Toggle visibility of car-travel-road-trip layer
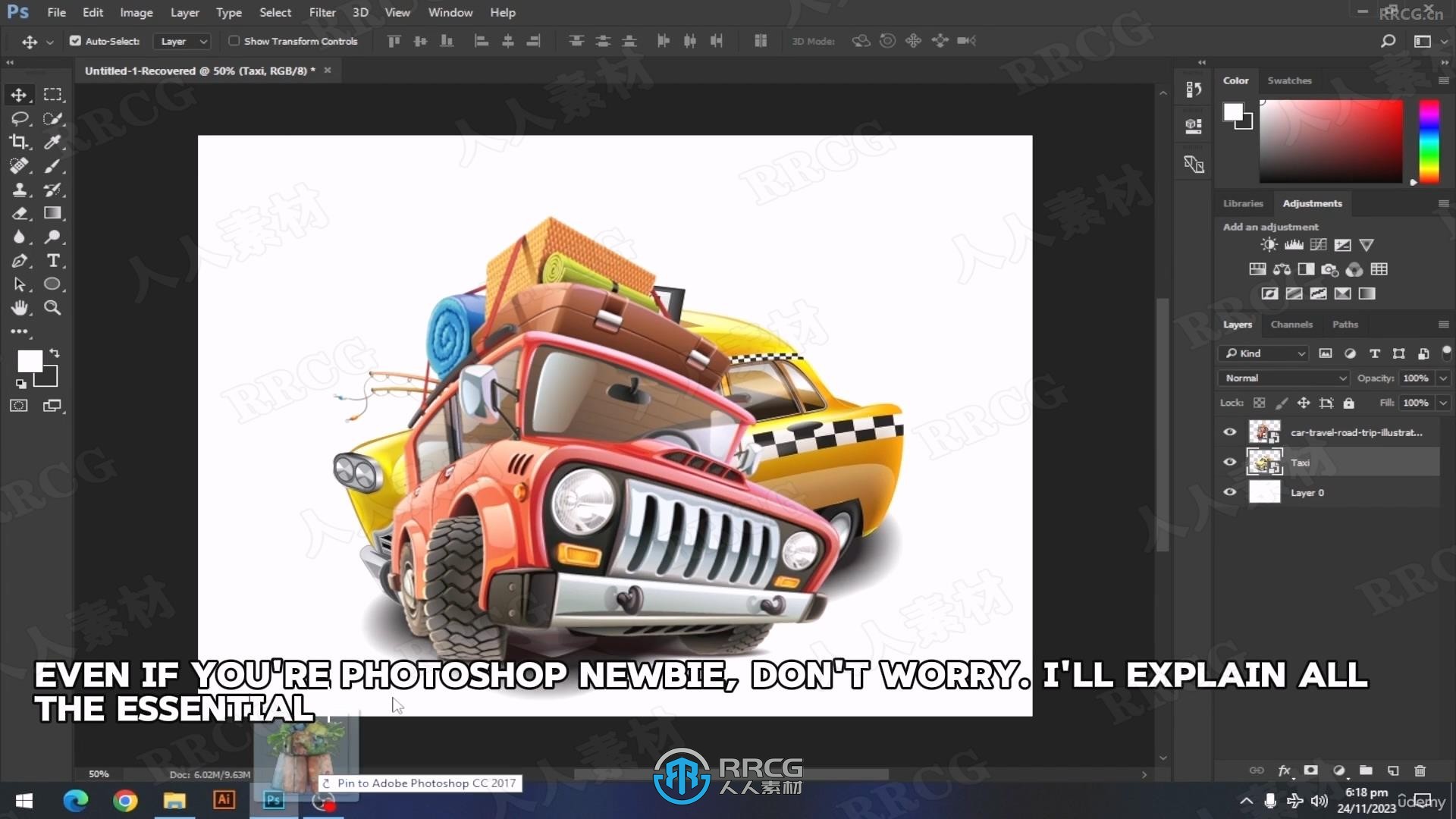This screenshot has width=1456, height=819. click(x=1229, y=432)
